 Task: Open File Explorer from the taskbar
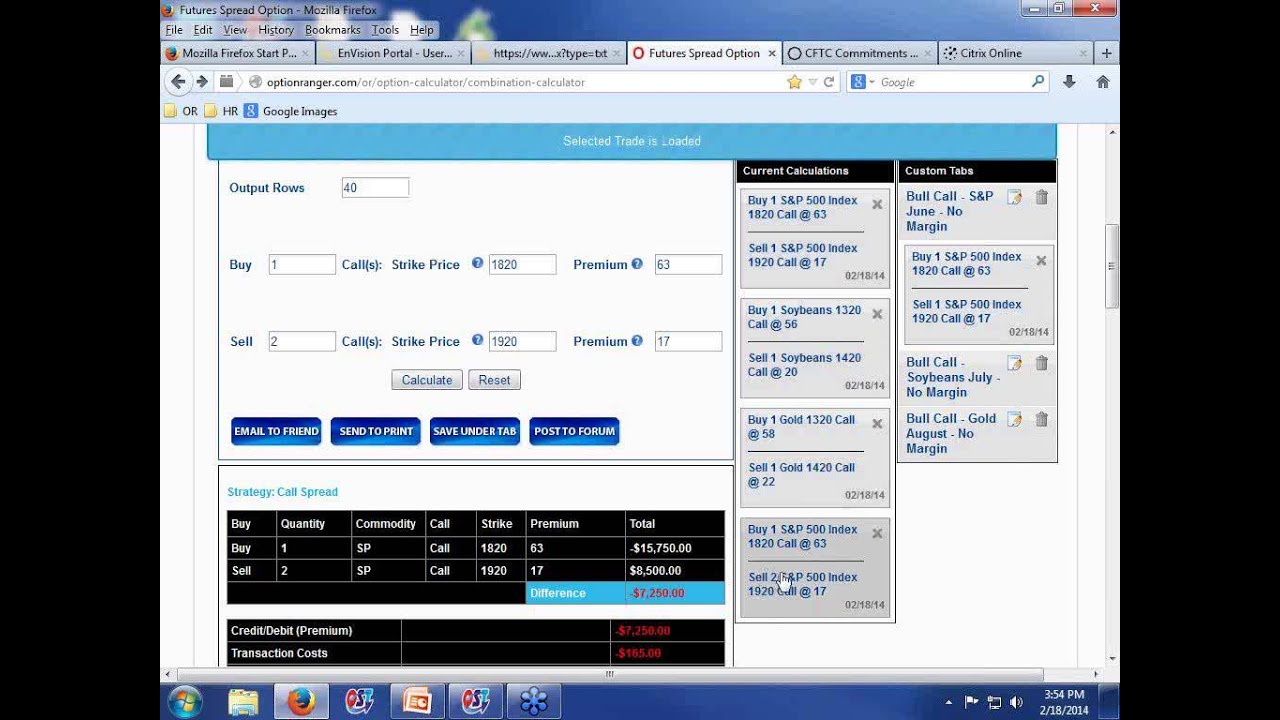(x=243, y=702)
